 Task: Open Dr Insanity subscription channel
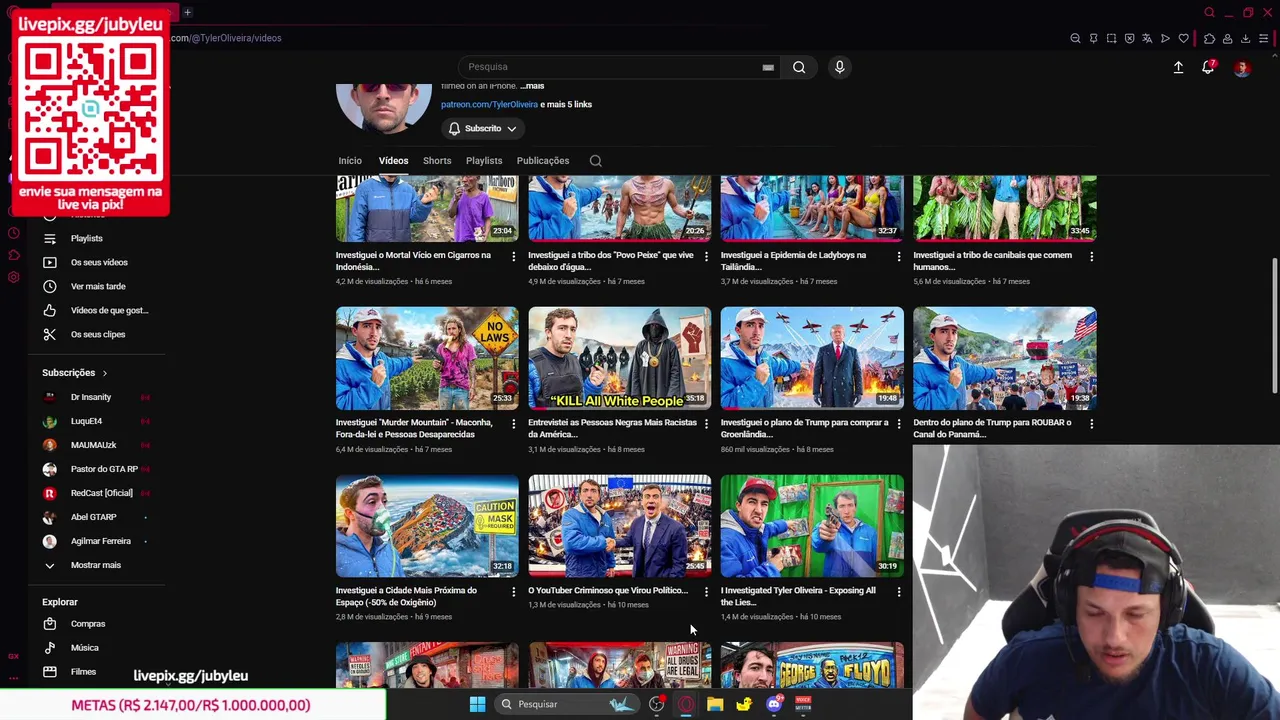[91, 397]
